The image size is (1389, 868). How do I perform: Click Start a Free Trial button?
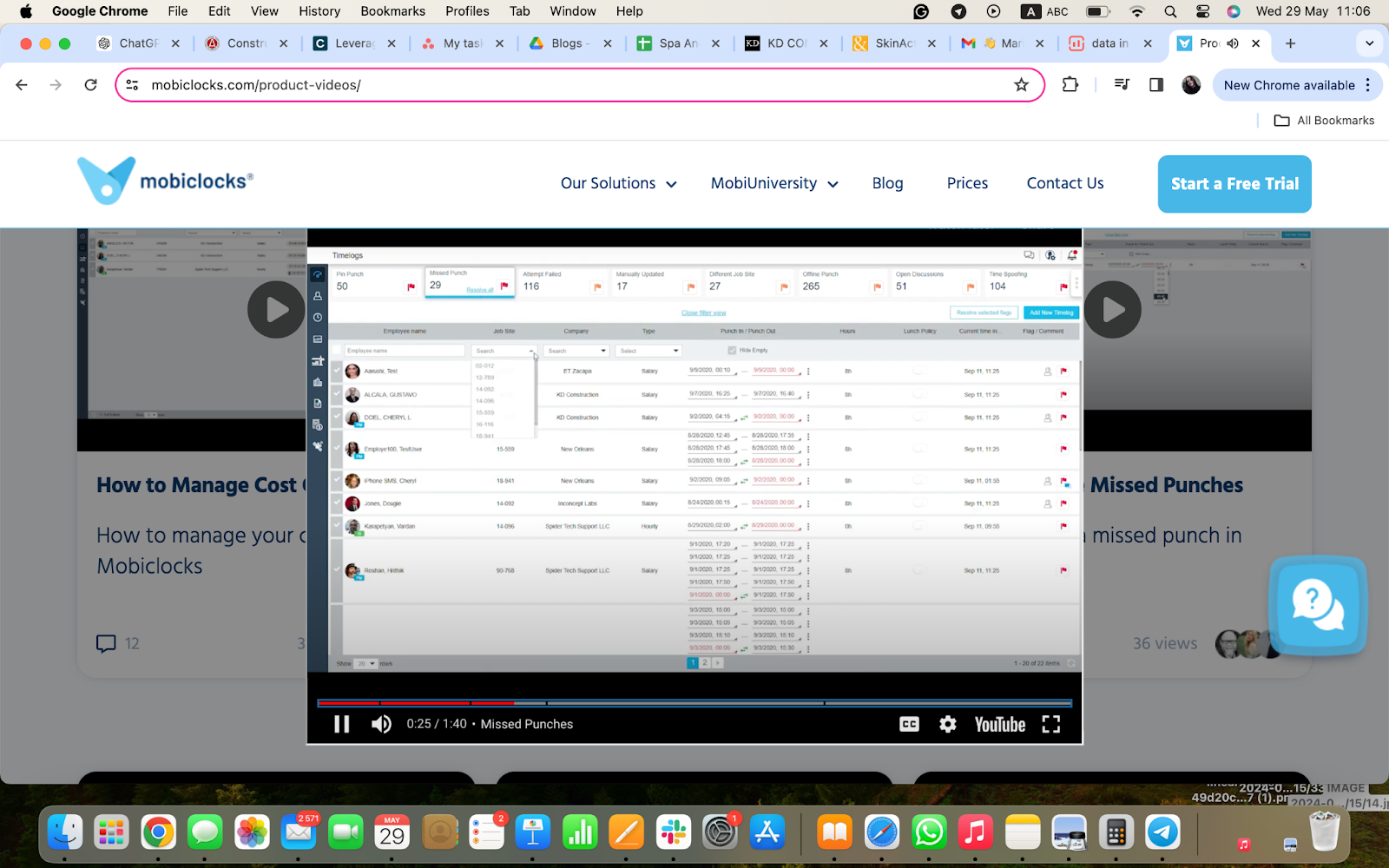pos(1234,184)
